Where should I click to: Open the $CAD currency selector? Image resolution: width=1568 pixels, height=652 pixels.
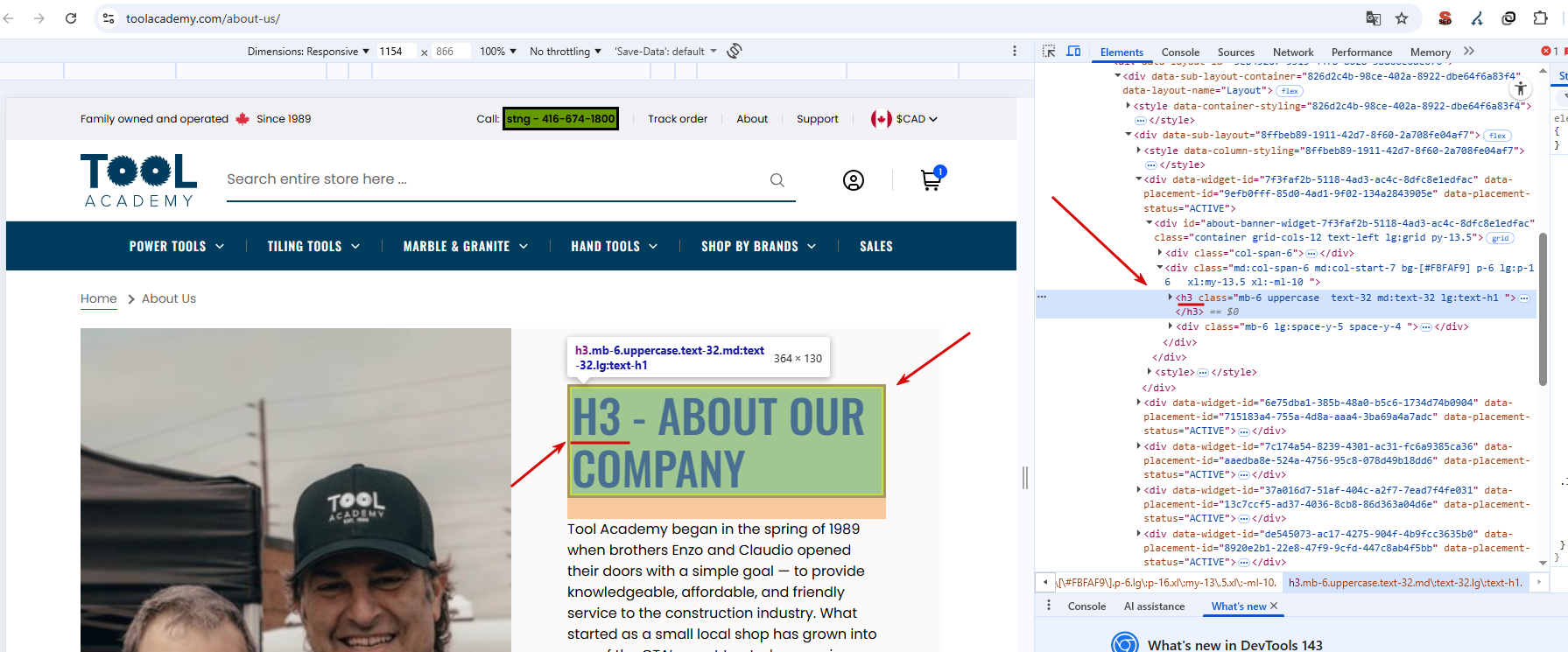click(904, 119)
